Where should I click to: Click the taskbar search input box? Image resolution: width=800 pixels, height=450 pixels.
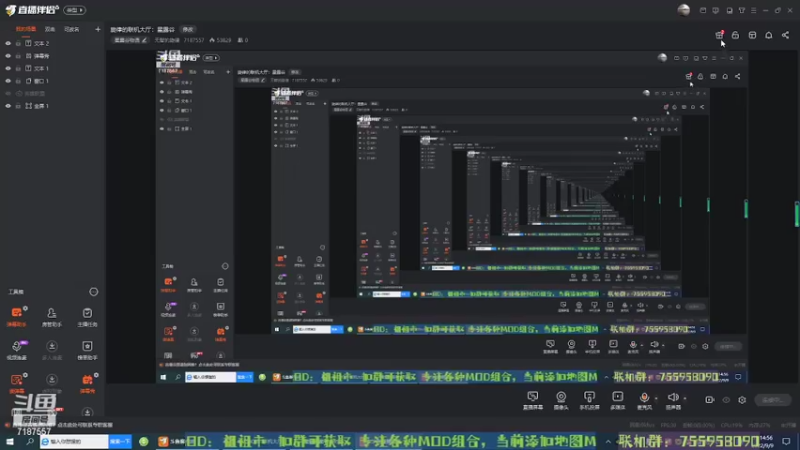(74, 441)
